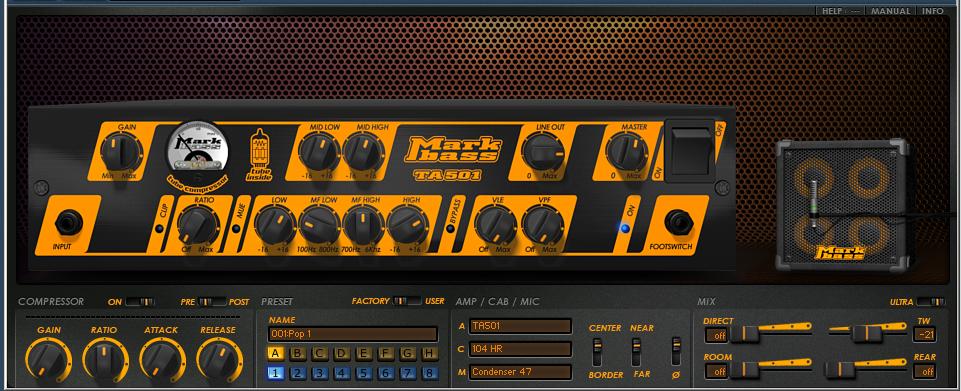The width and height of the screenshot is (961, 391).
Task: Click the FOOTSWITCH jack
Action: (678, 222)
